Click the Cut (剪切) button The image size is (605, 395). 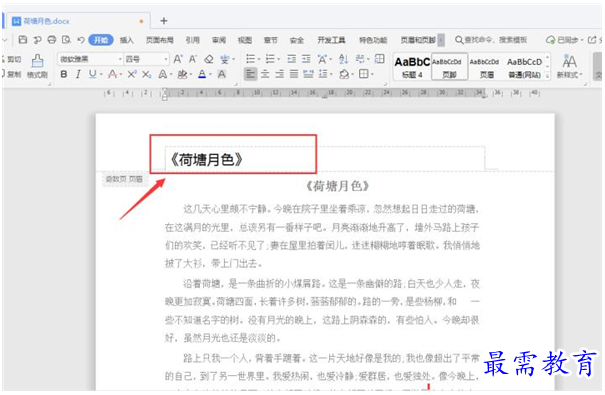(11, 59)
